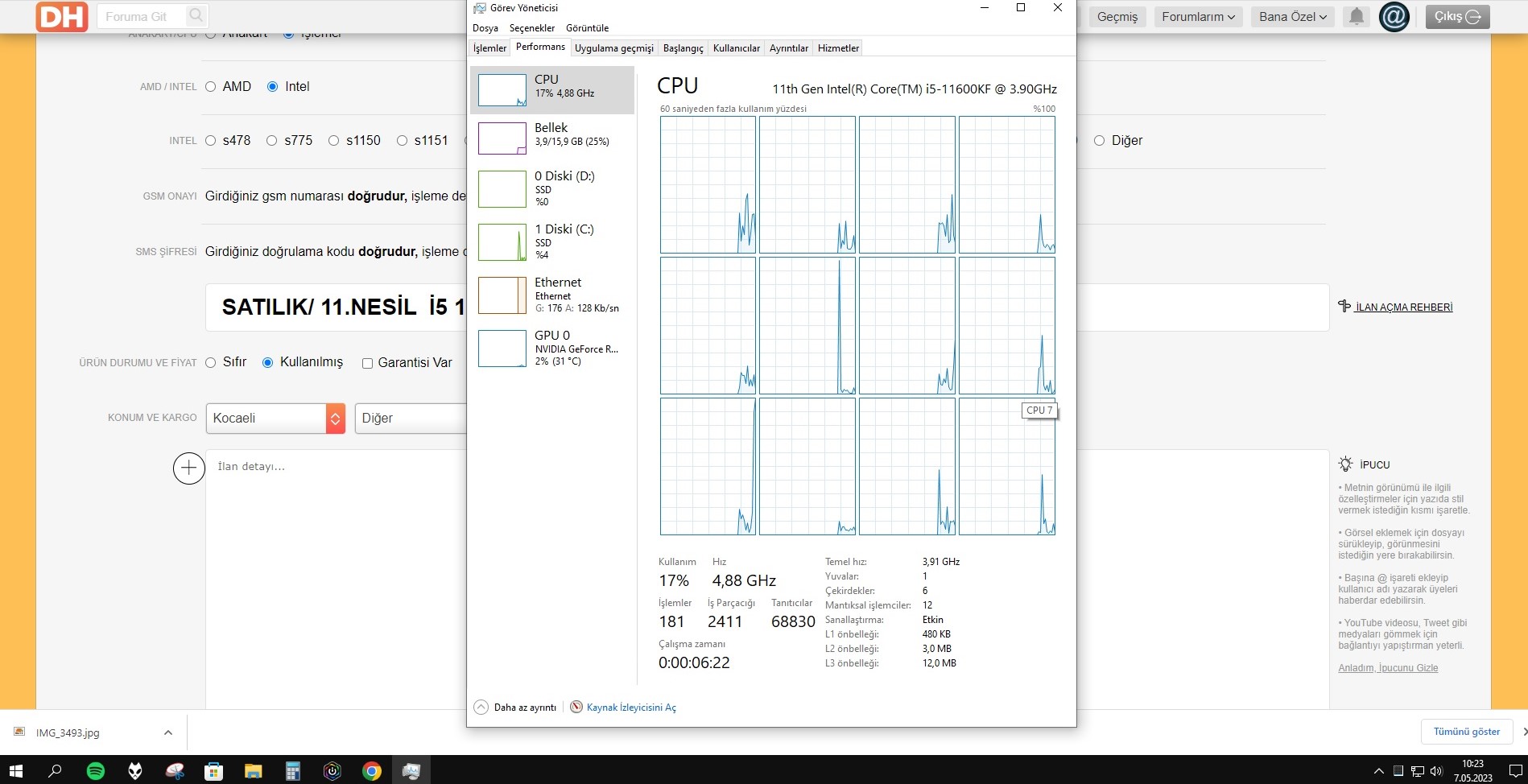Open Microsoft Store from the taskbar
This screenshot has height=784, width=1528.
[x=213, y=771]
